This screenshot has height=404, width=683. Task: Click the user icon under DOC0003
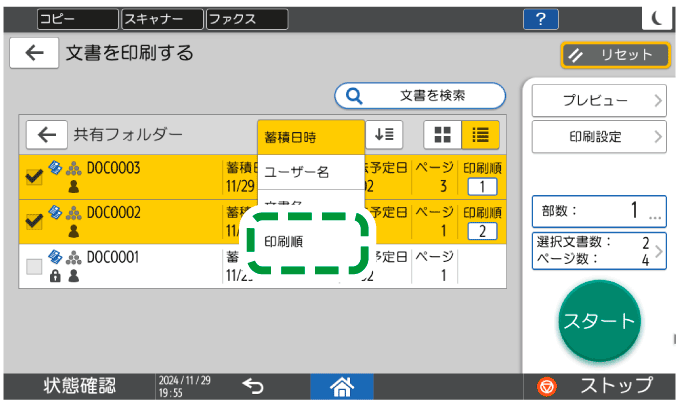click(74, 187)
